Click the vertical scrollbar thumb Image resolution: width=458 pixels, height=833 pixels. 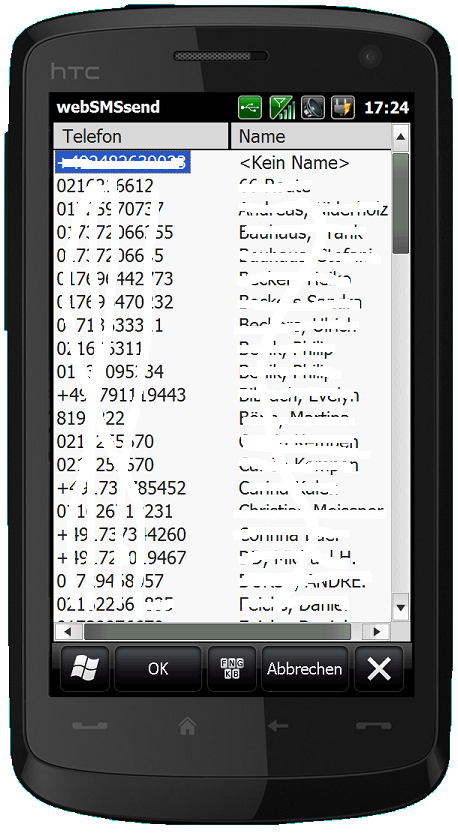click(401, 203)
